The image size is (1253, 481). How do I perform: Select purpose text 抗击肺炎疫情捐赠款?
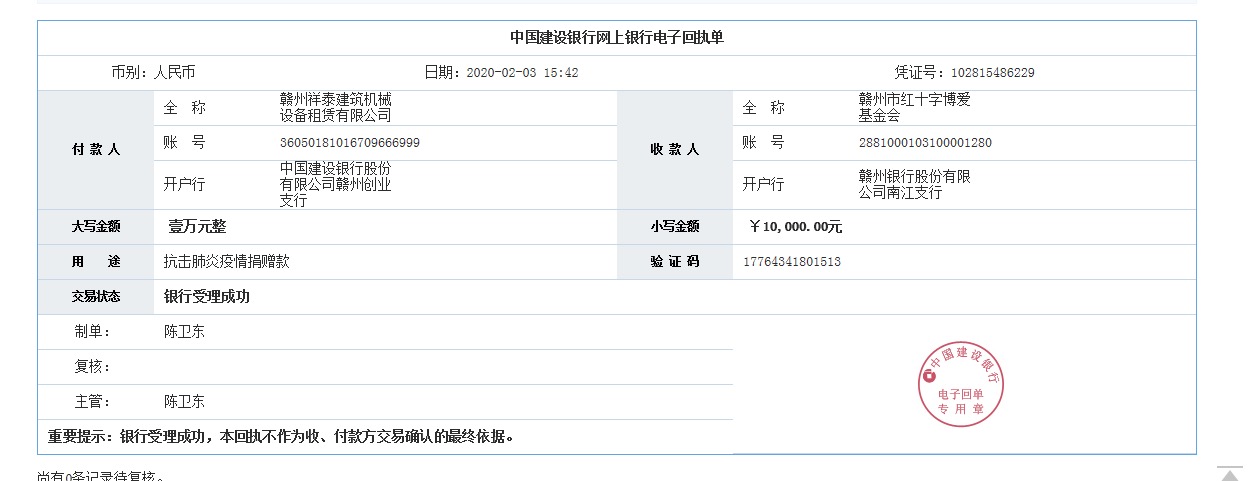coord(227,262)
